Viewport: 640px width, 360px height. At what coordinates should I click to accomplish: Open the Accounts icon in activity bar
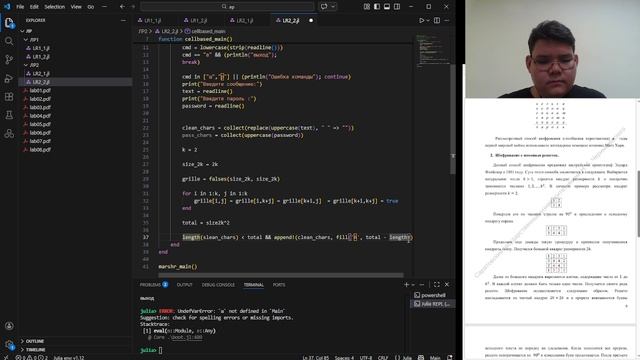9,326
